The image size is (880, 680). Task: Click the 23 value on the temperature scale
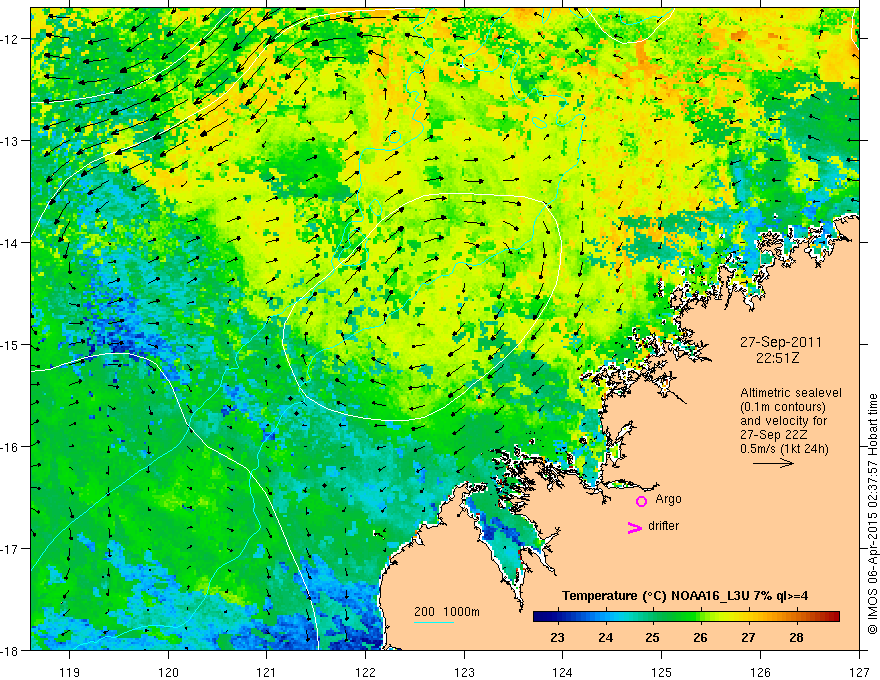pyautogui.click(x=557, y=637)
